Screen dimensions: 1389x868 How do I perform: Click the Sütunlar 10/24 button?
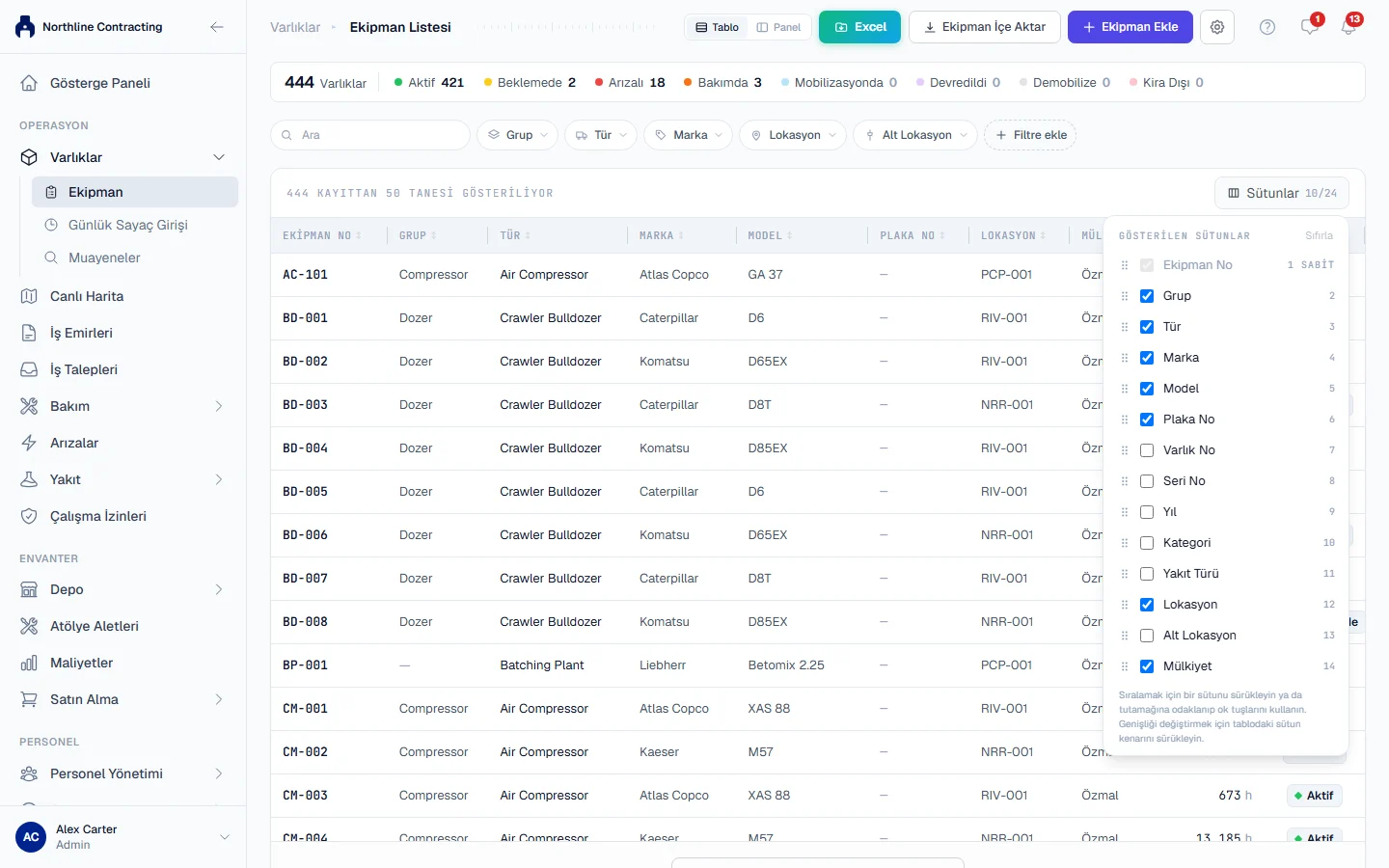click(1282, 193)
